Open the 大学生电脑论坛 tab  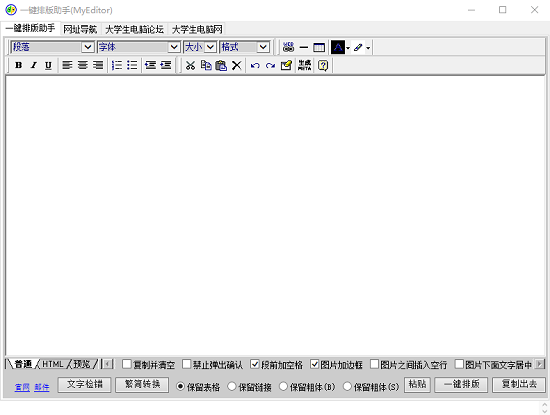[134, 29]
